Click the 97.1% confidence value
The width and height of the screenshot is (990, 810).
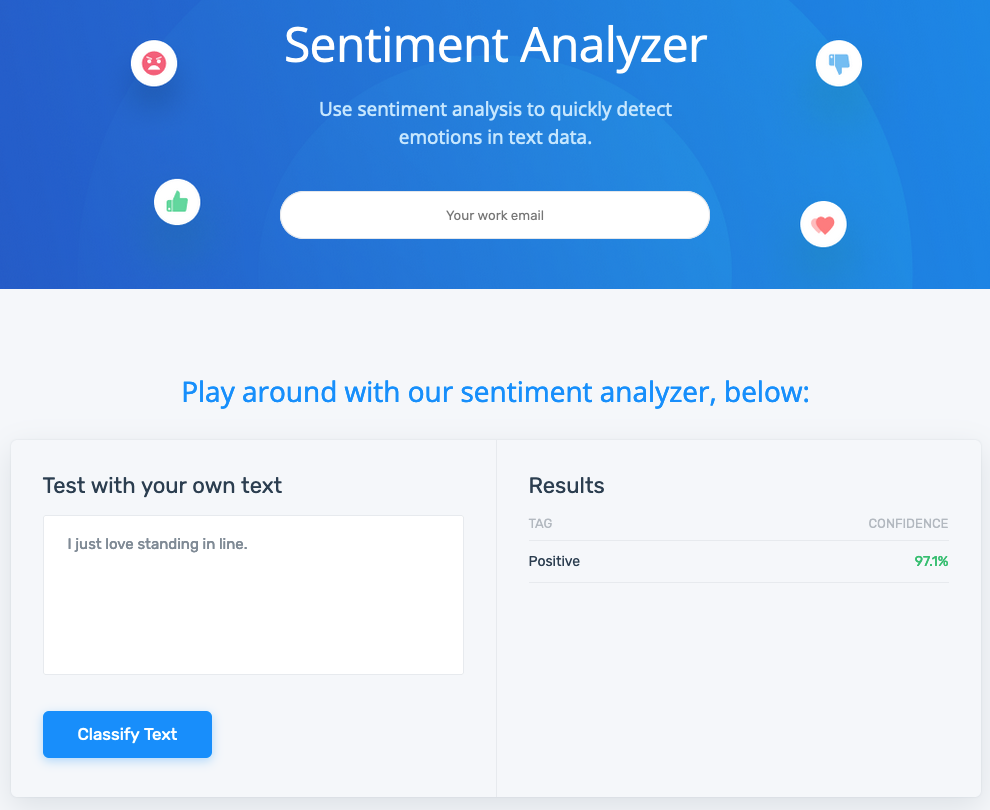930,562
